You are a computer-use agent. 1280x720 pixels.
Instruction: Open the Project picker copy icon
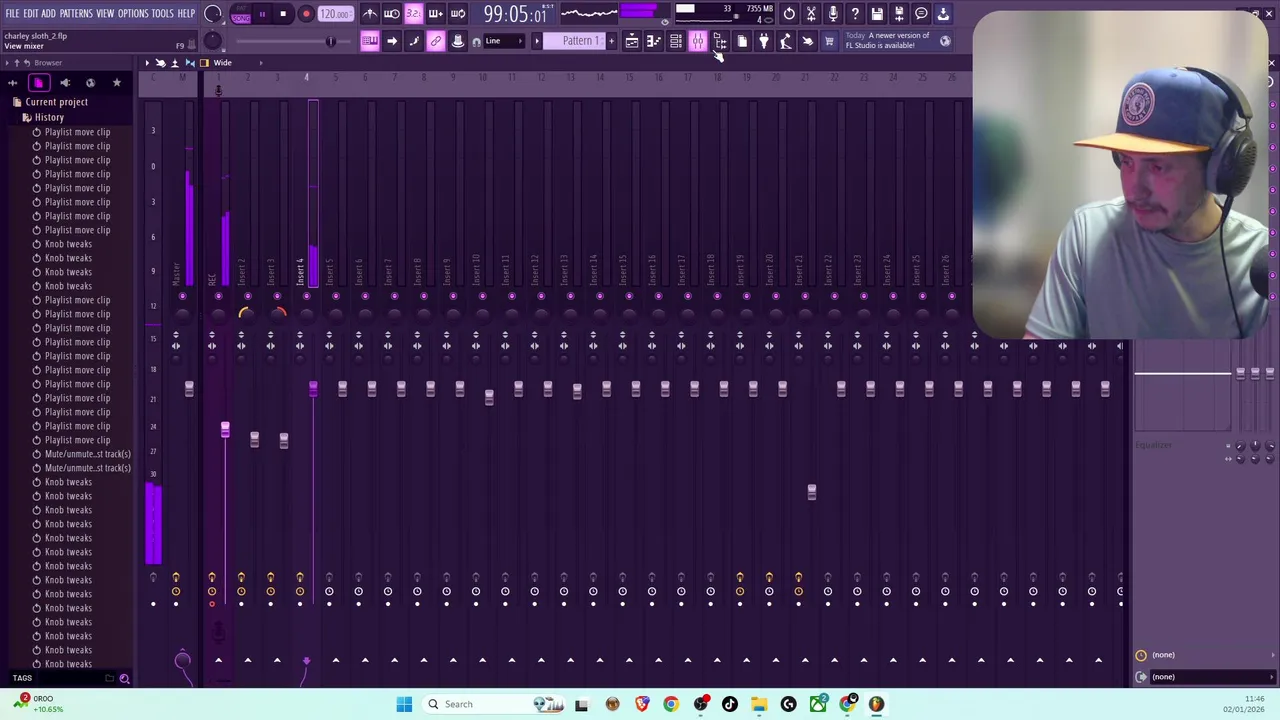pyautogui.click(x=742, y=41)
